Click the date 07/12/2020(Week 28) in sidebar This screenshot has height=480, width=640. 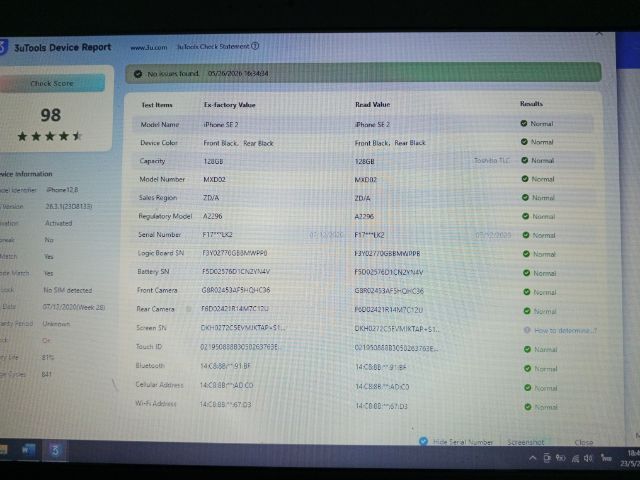click(73, 307)
